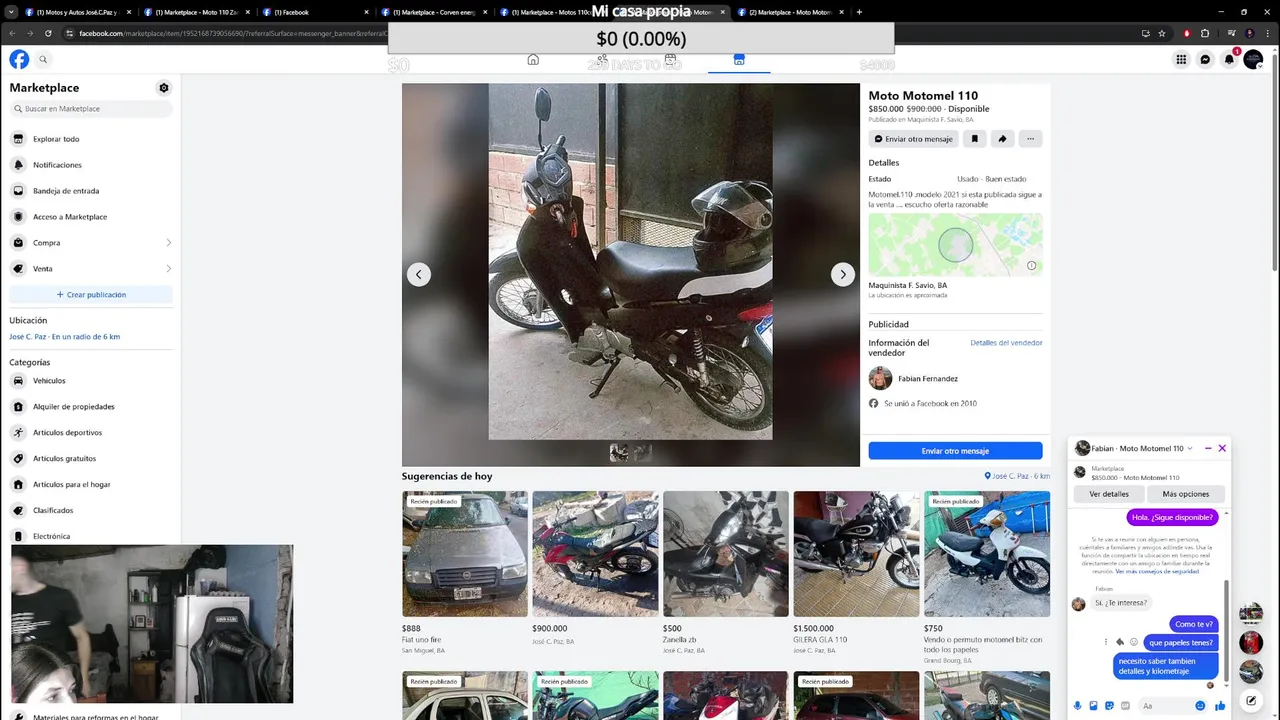Reload page with browser refresh icon
This screenshot has height=720, width=1280.
click(x=48, y=33)
